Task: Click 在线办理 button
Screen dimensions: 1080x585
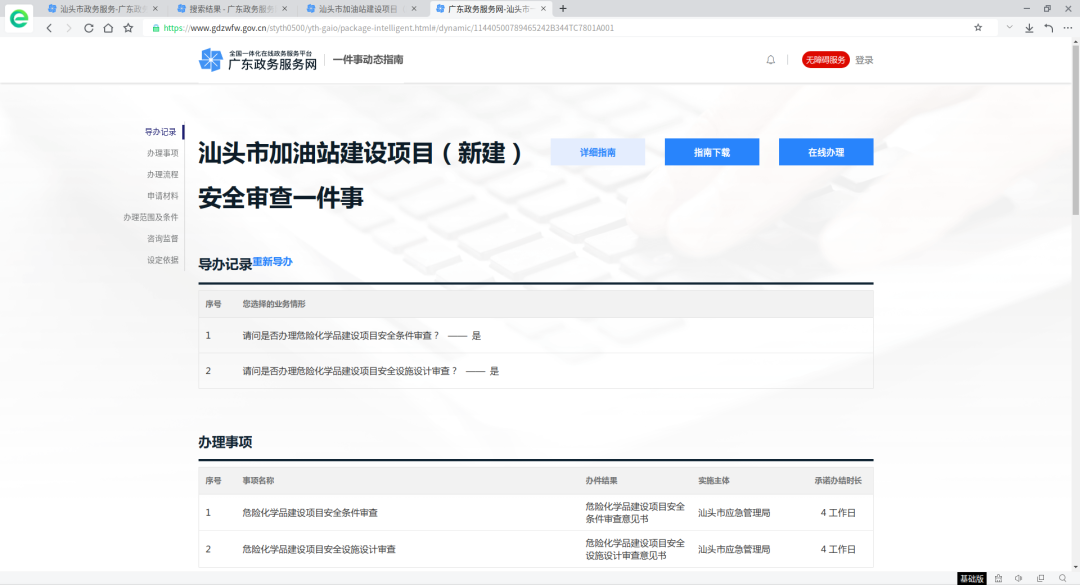Action: pyautogui.click(x=826, y=152)
